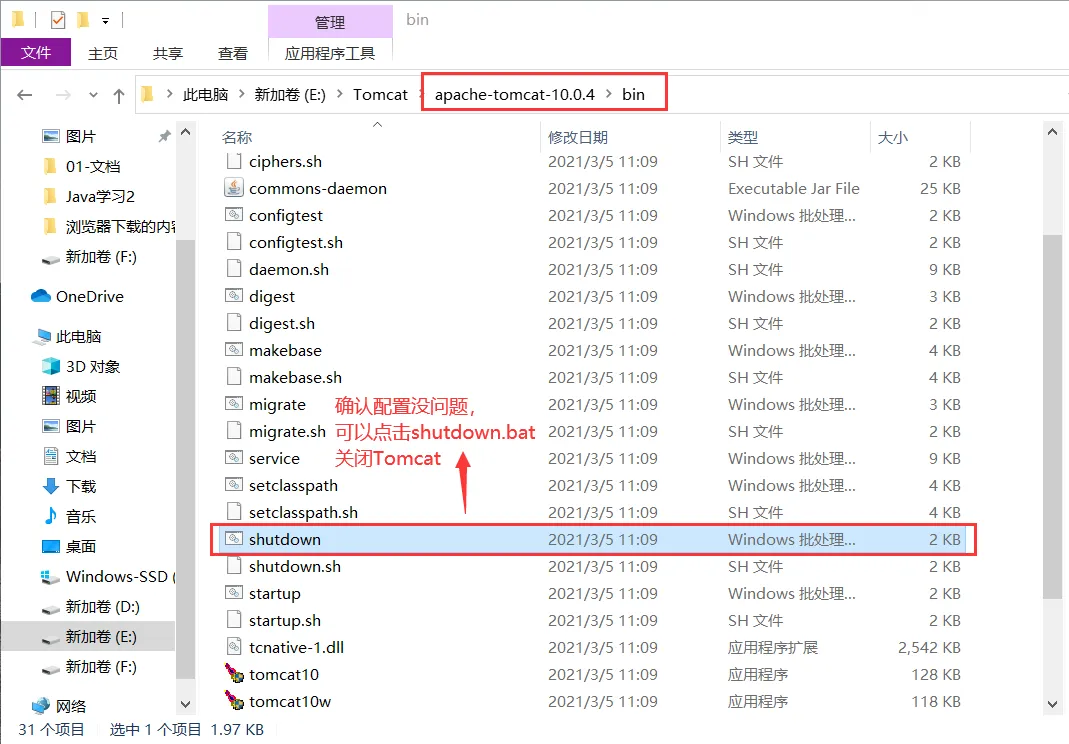Switch to the 查看 ribbon tab
The width and height of the screenshot is (1069, 744).
click(x=232, y=53)
